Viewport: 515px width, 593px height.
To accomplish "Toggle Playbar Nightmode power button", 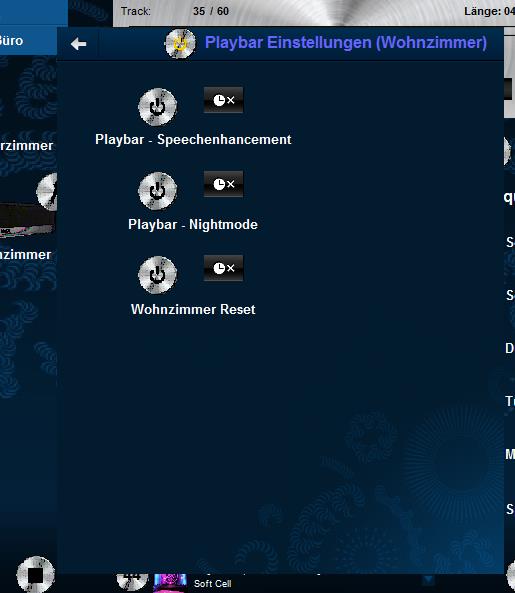I will pyautogui.click(x=157, y=191).
